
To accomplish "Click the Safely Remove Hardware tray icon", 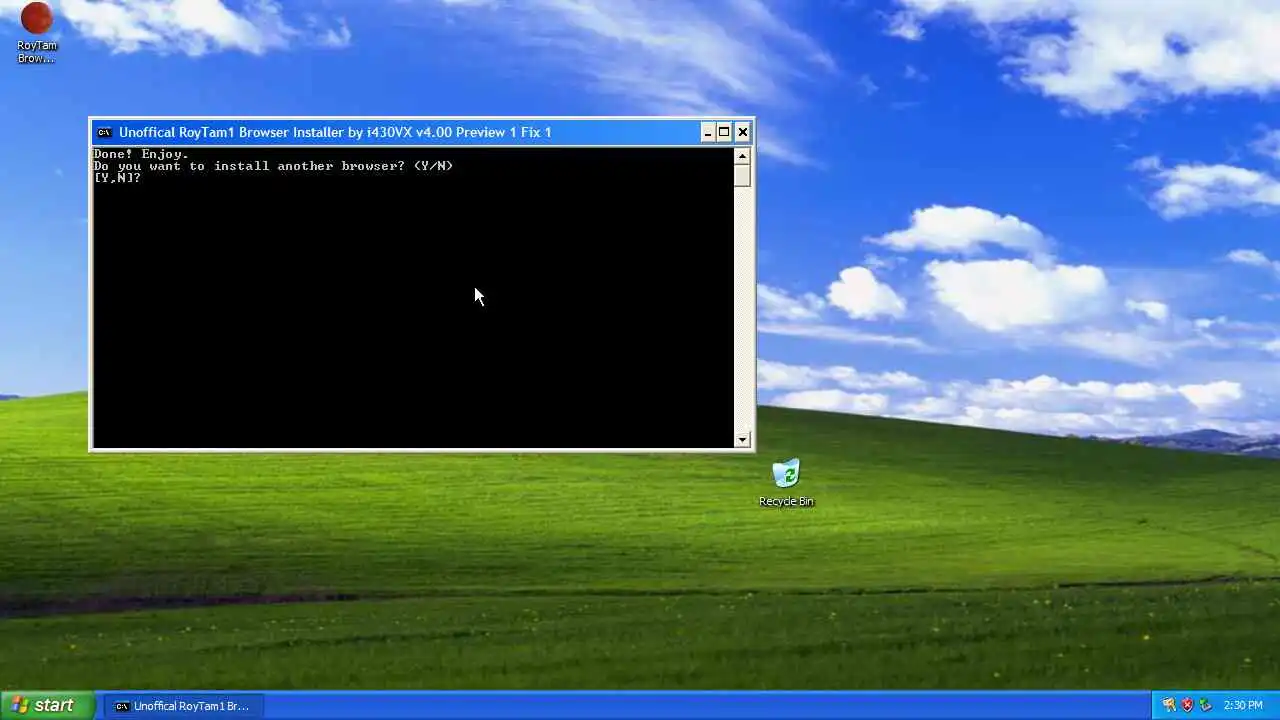I will [x=1205, y=705].
